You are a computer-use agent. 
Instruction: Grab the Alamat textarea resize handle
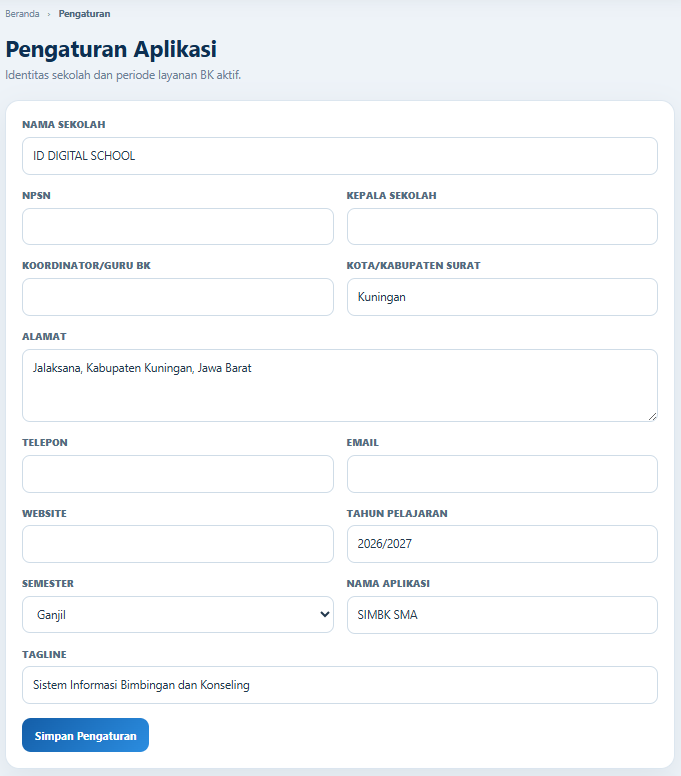(653, 417)
